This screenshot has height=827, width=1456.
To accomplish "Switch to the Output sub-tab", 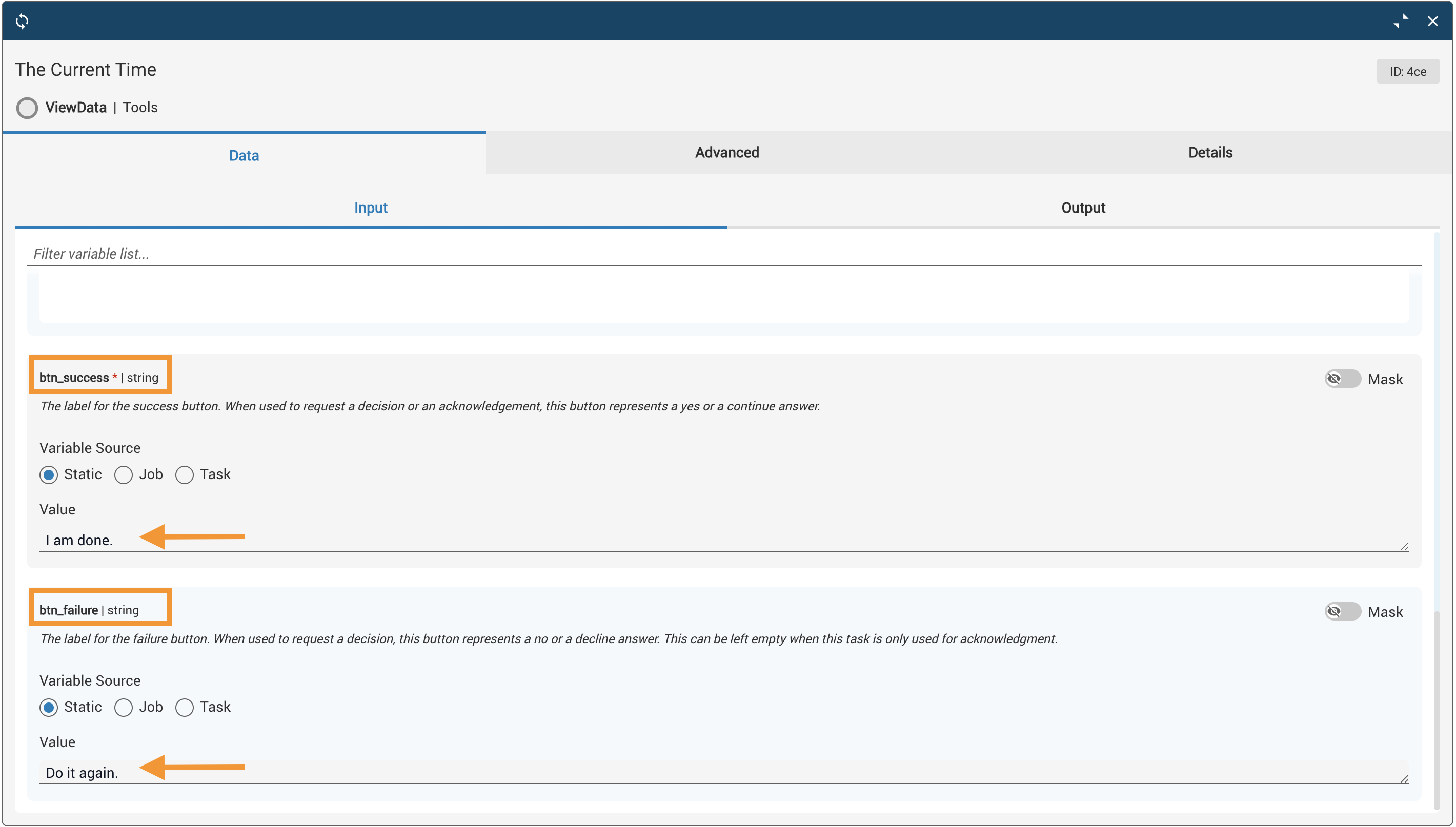I will click(x=1083, y=208).
